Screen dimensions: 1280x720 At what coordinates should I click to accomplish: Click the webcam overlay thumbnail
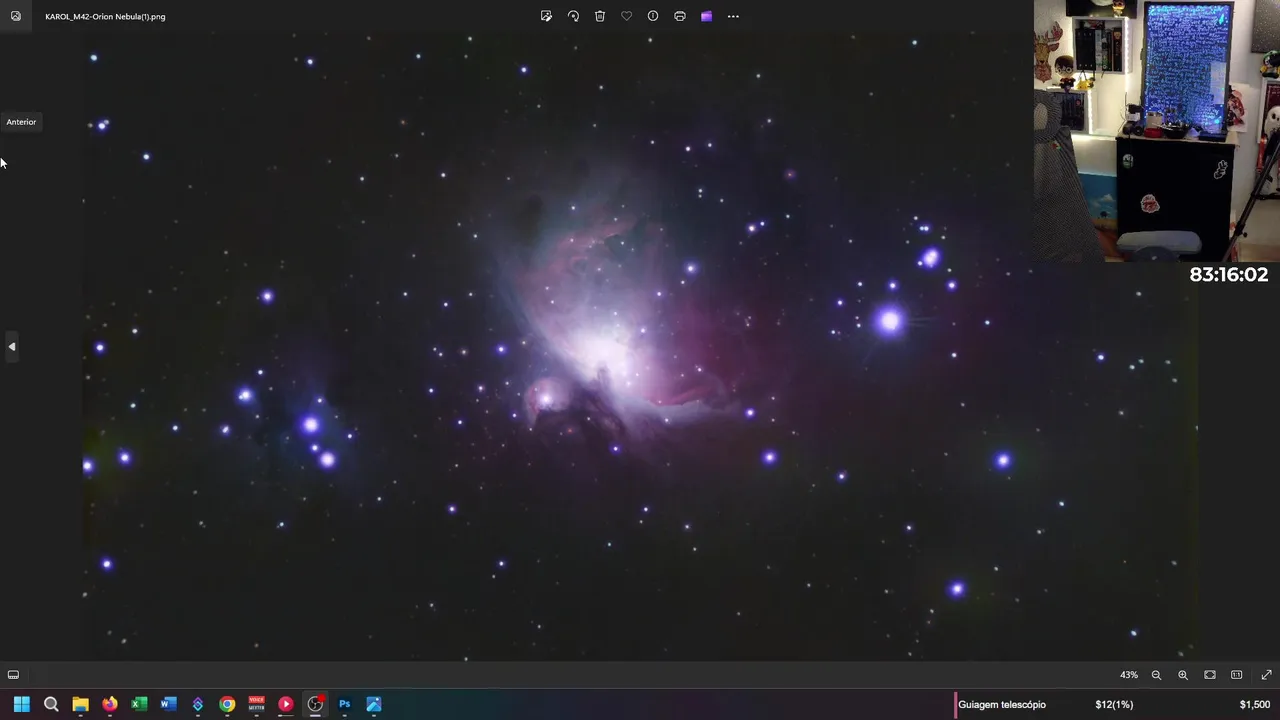[x=1157, y=131]
